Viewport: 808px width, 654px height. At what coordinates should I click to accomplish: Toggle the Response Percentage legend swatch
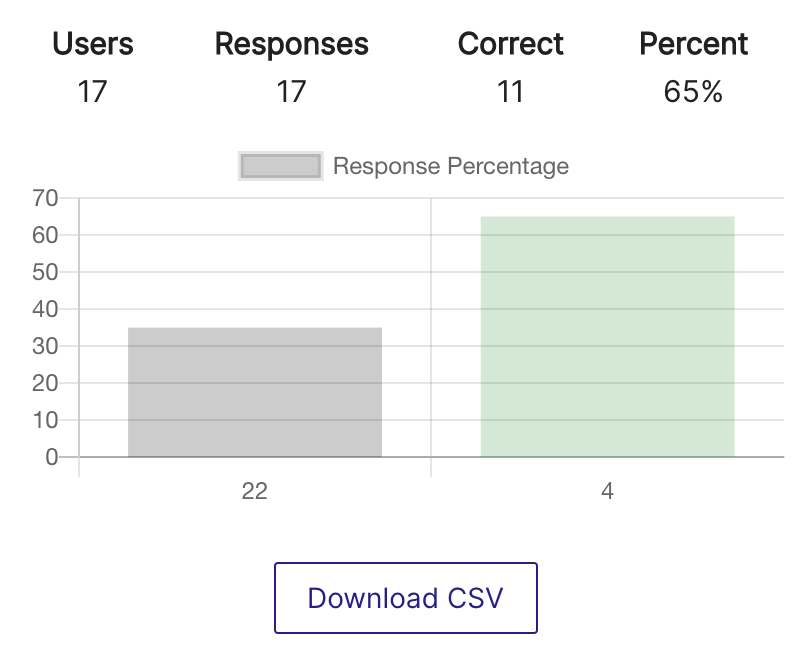(280, 166)
